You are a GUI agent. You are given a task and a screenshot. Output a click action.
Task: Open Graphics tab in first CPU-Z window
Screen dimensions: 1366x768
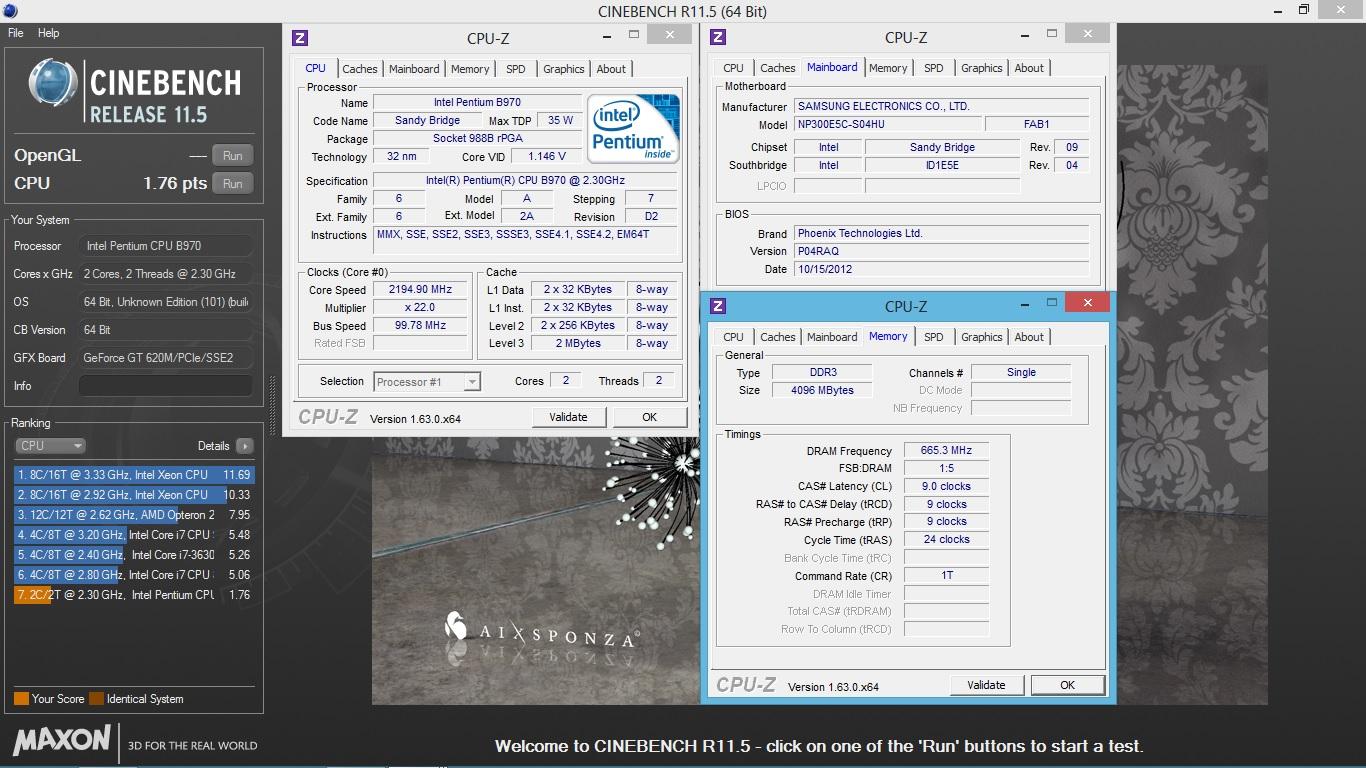[564, 69]
